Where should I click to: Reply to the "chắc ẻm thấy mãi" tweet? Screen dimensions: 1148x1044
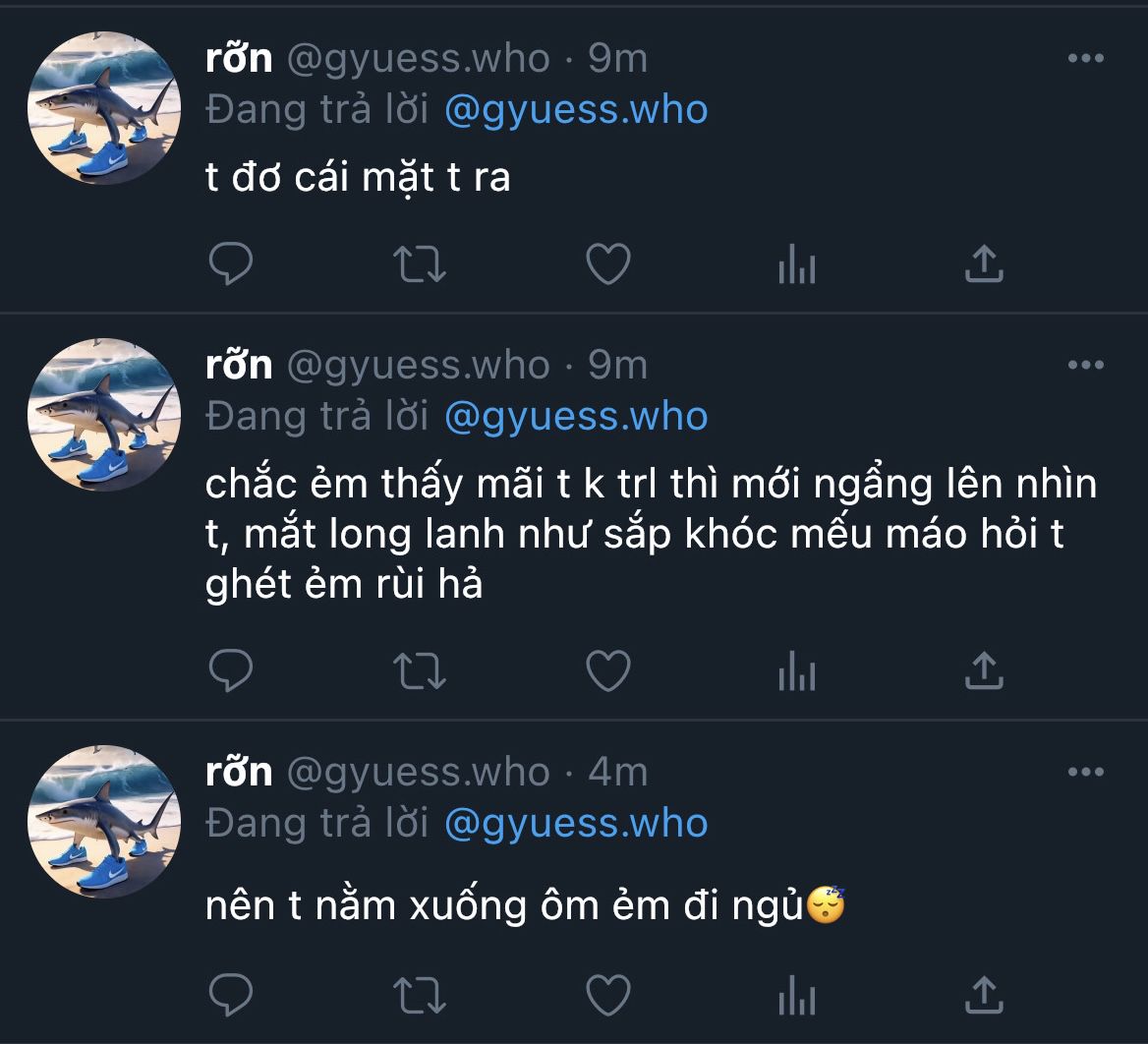(232, 670)
